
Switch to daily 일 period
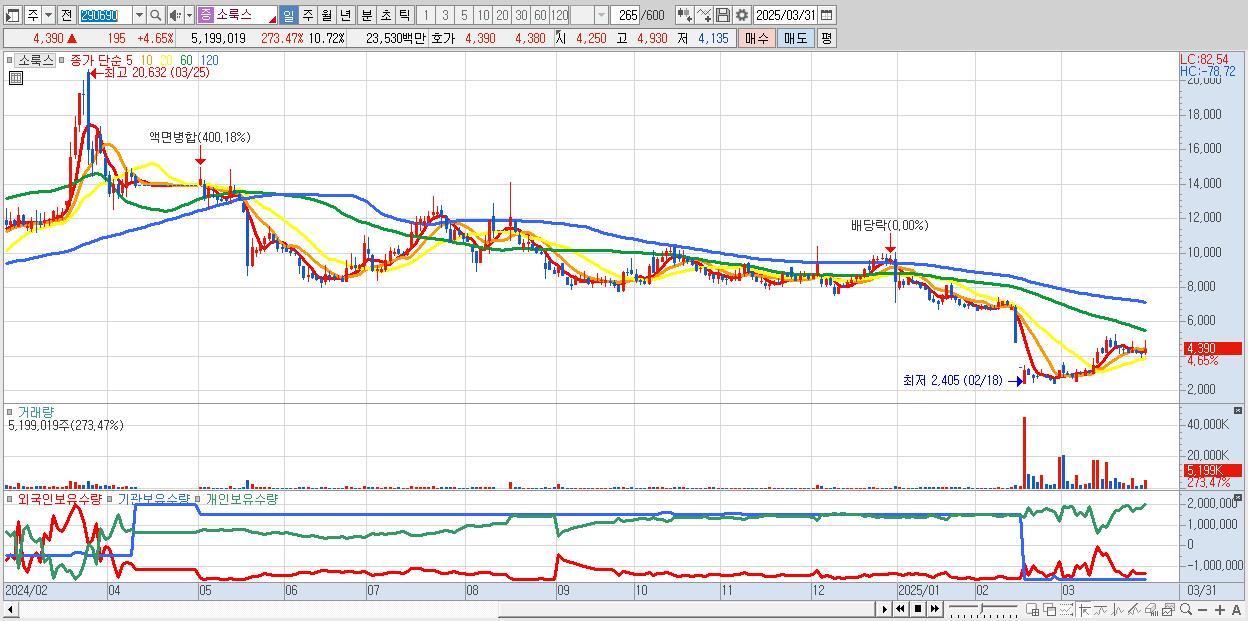288,15
